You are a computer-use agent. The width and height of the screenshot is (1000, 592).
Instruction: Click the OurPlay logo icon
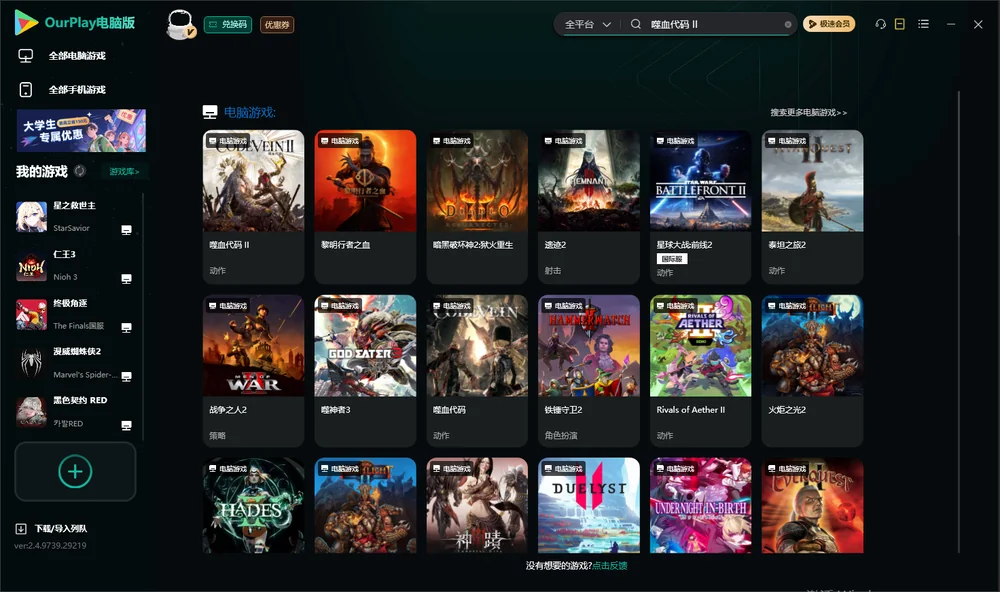(x=26, y=23)
